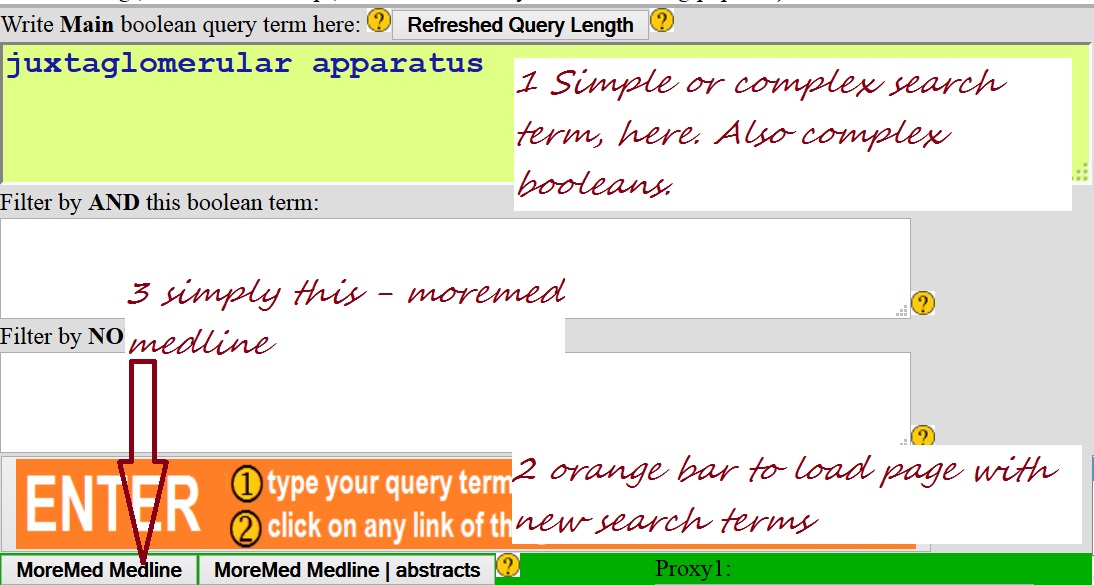Open help icon right of Refreshed Query Length
The image size is (1094, 585).
pos(661,21)
